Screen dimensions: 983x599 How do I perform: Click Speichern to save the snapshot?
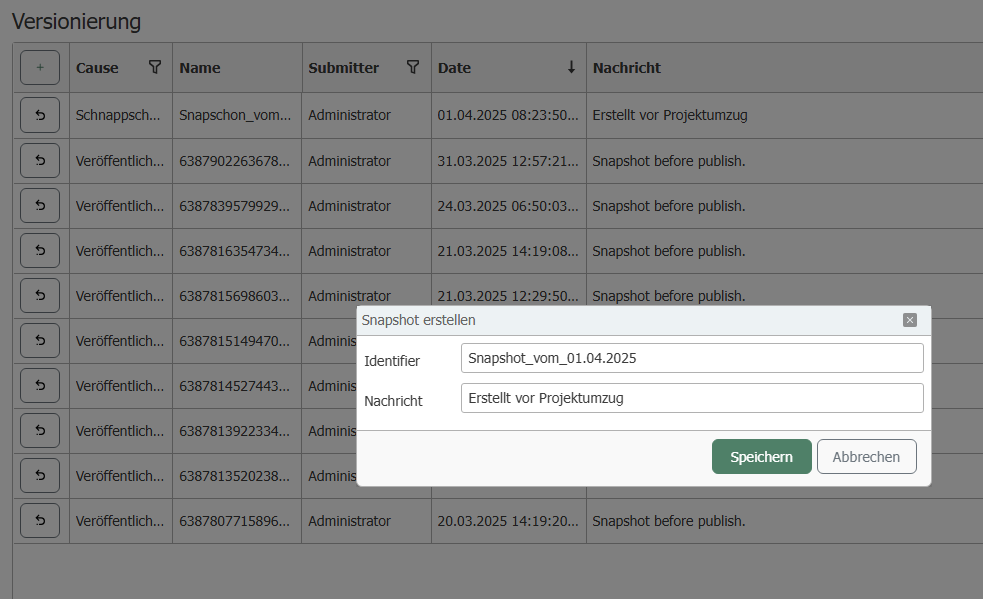point(761,457)
